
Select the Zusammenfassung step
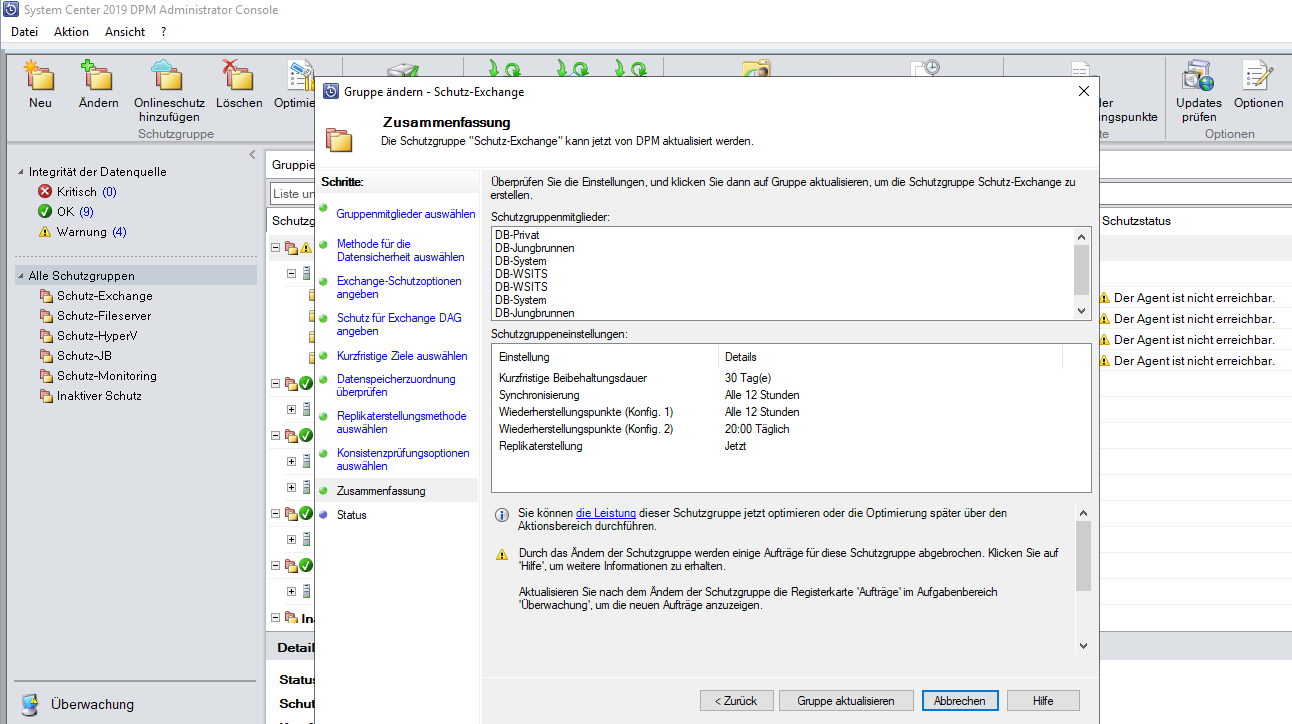(x=381, y=491)
